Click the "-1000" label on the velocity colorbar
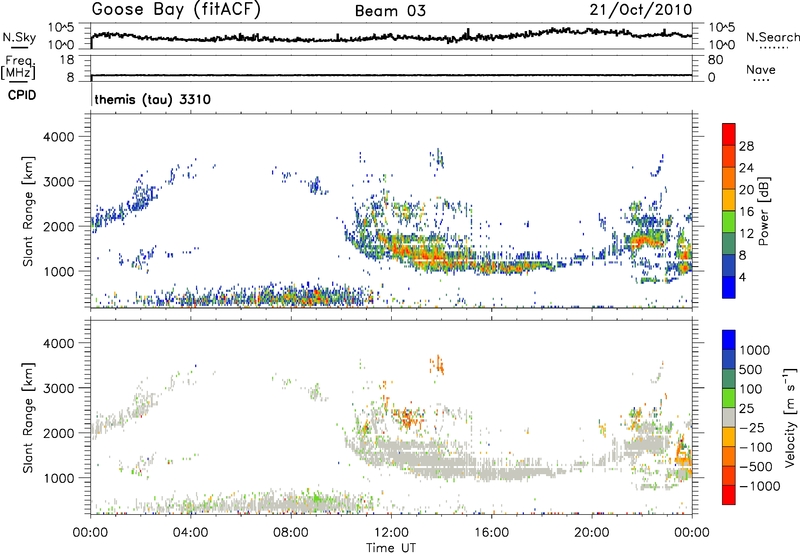800x554 pixels. click(x=760, y=486)
